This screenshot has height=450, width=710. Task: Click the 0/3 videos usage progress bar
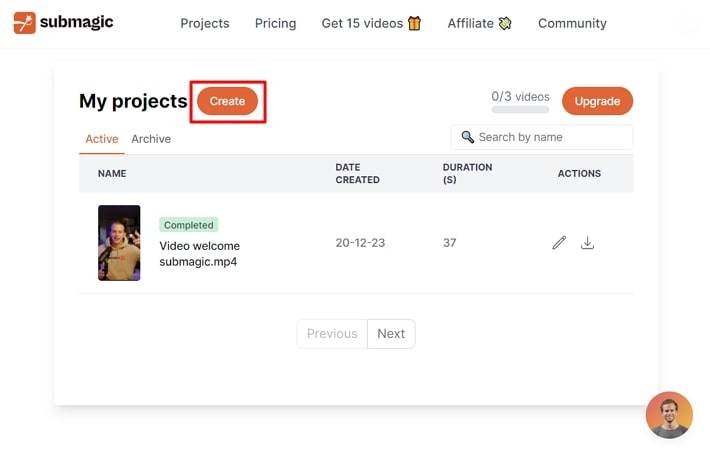tap(520, 110)
